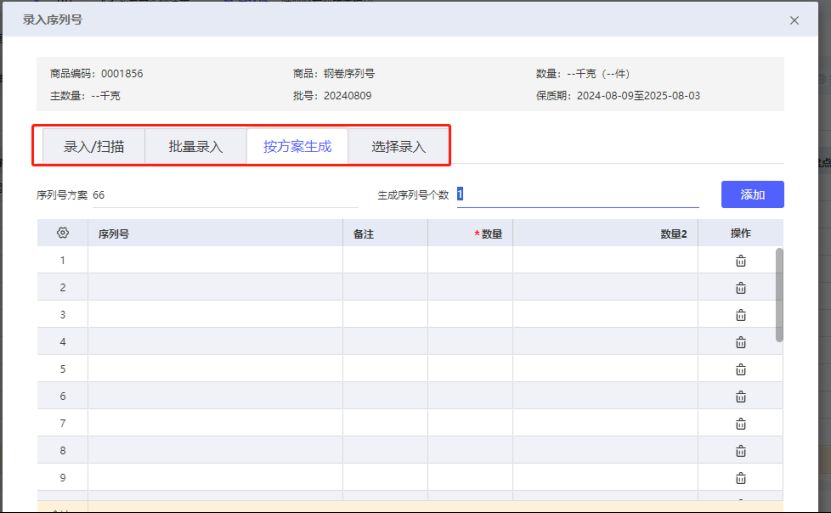
Task: Click the blue 添加 button
Action: pyautogui.click(x=752, y=195)
